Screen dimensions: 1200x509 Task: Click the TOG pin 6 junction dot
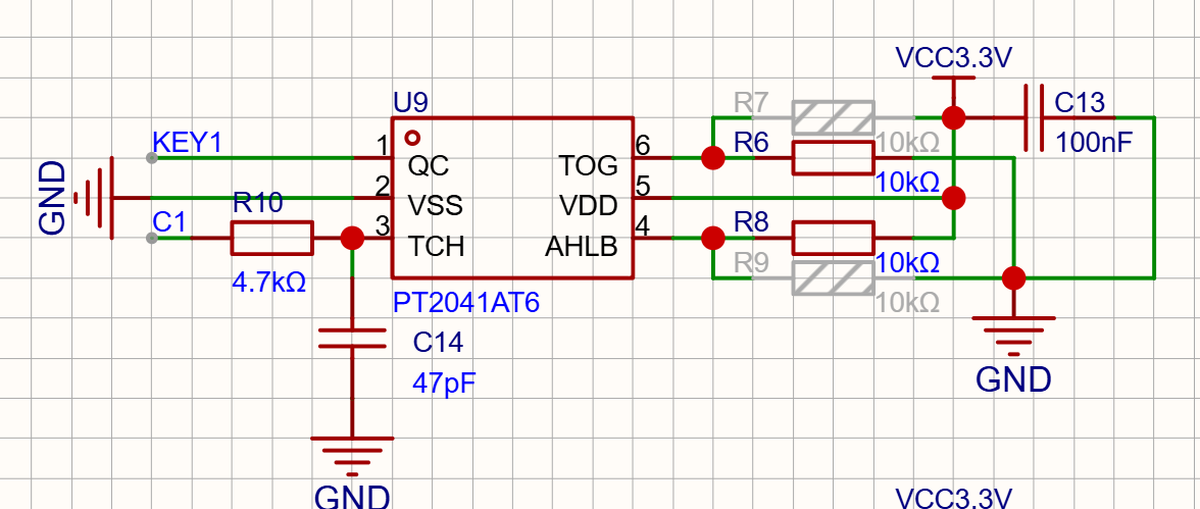click(713, 157)
